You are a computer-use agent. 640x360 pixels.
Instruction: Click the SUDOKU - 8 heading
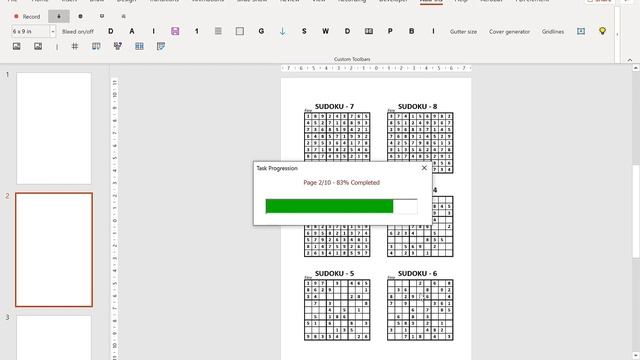pyautogui.click(x=418, y=107)
